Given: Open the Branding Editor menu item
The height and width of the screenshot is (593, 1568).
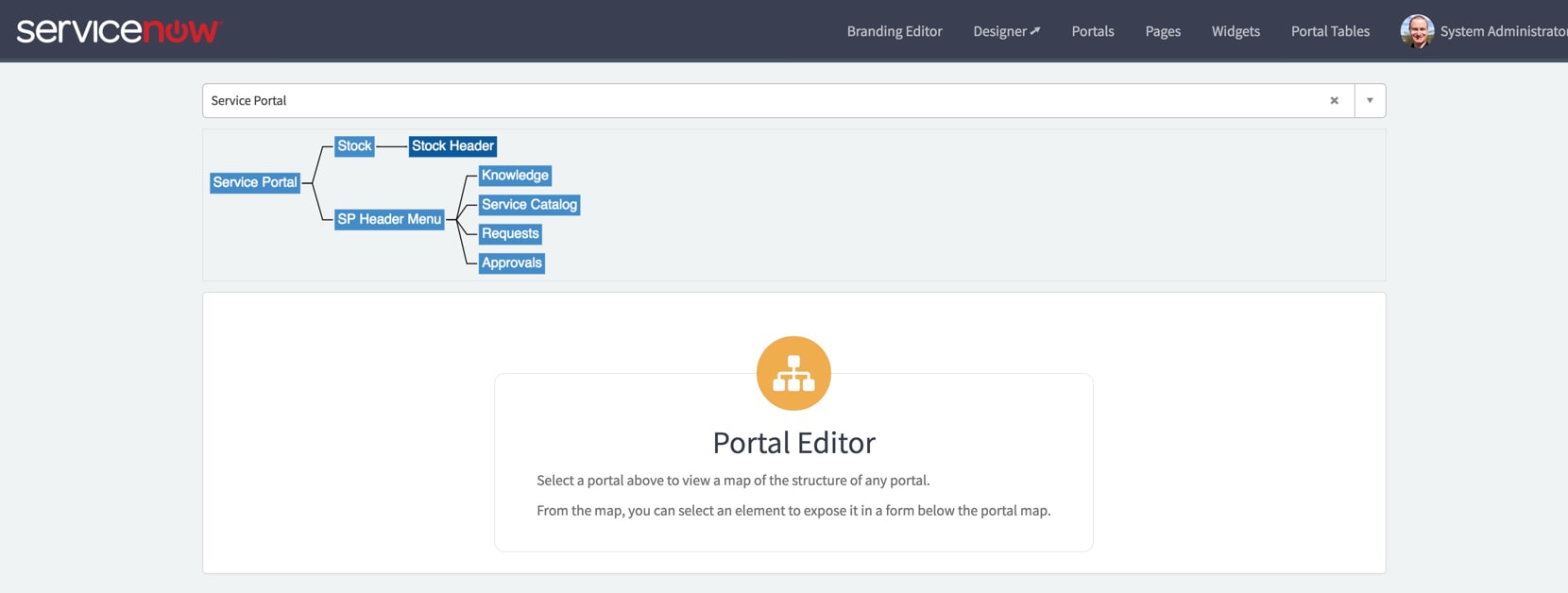Looking at the screenshot, I should 895,31.
